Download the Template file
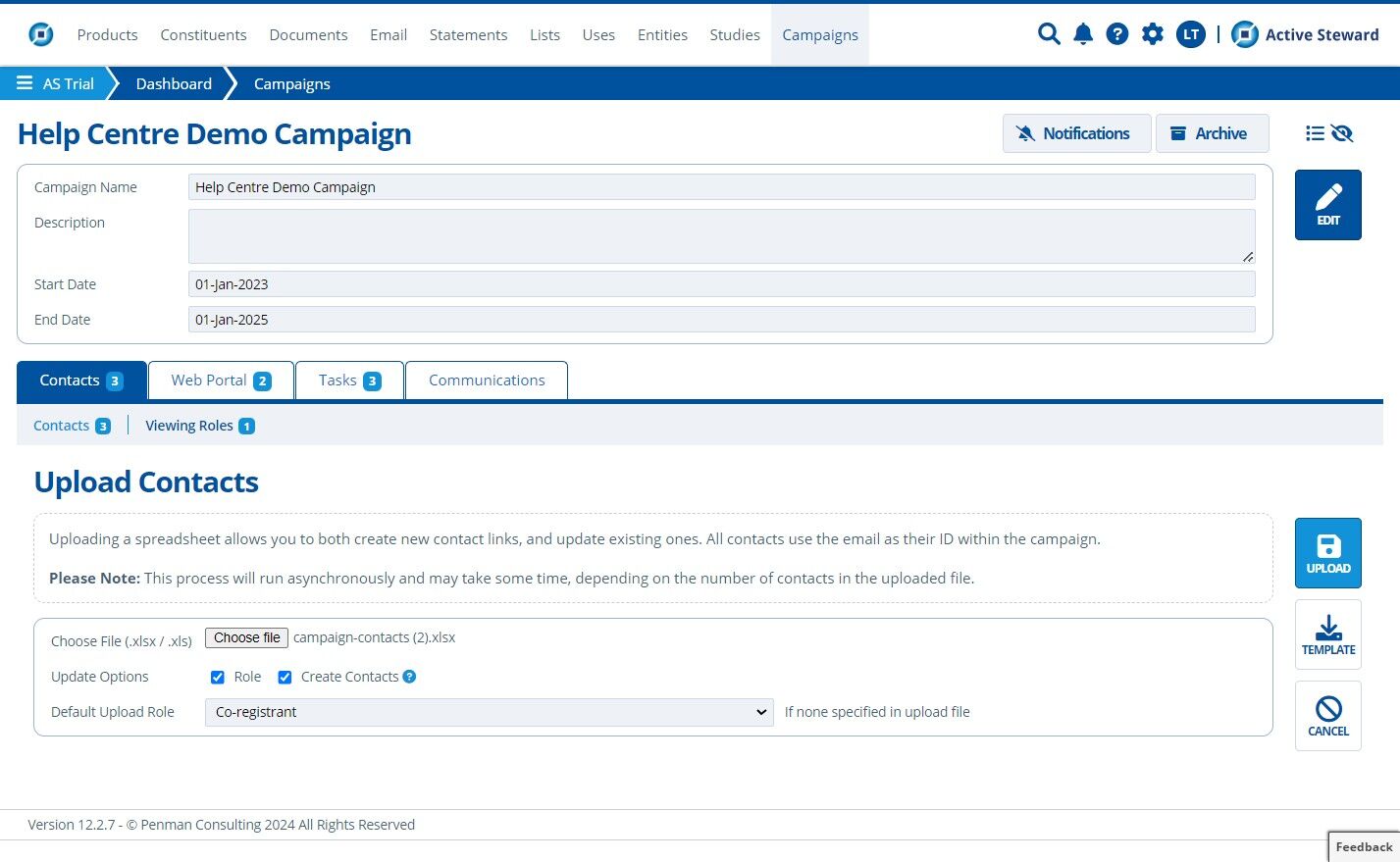1400x862 pixels. 1328,634
